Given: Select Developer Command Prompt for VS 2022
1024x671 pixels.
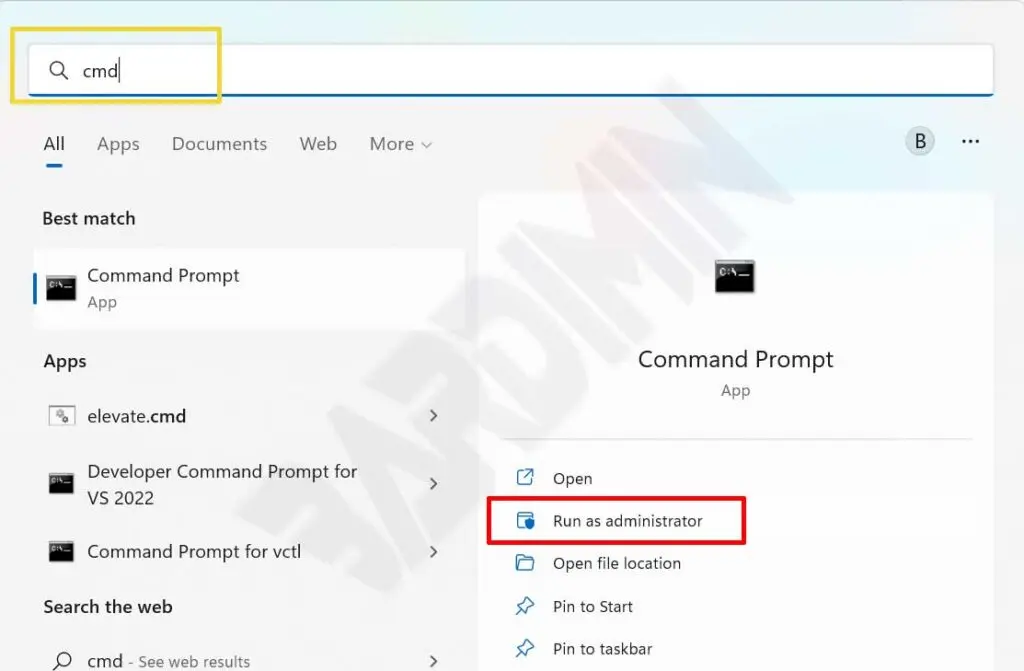Looking at the screenshot, I should click(x=243, y=484).
